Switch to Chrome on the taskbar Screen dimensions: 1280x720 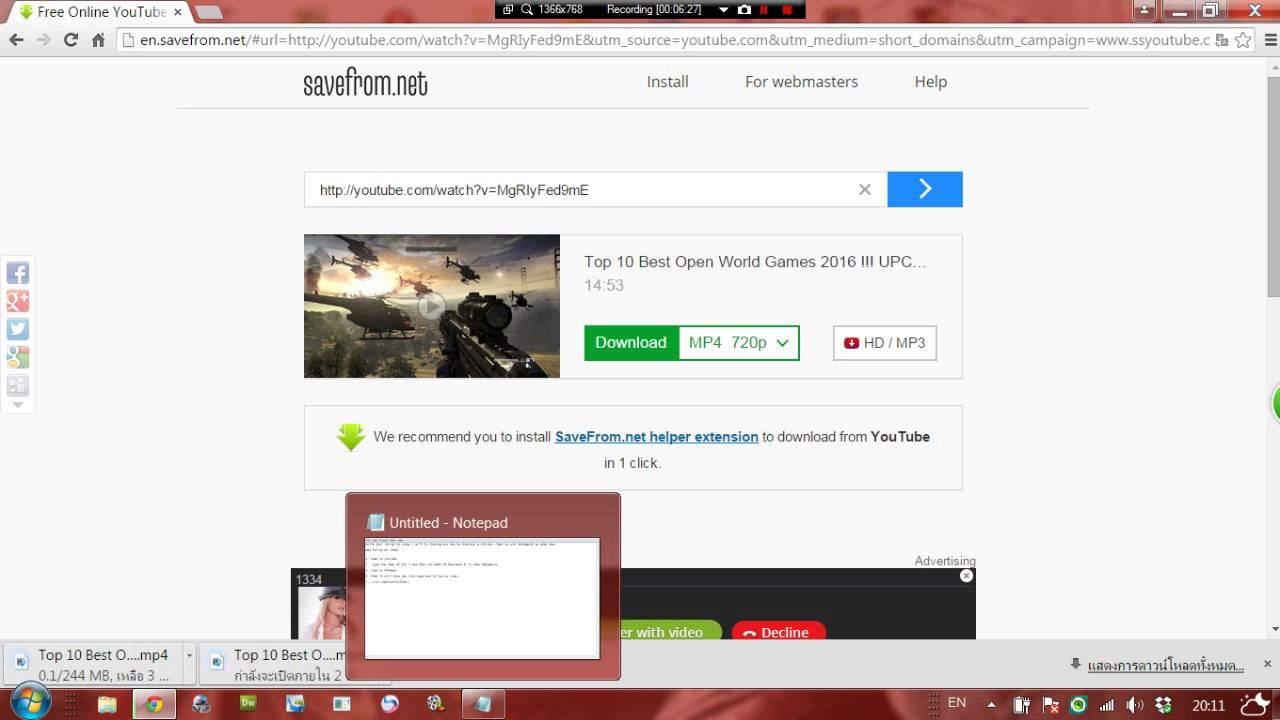point(154,704)
